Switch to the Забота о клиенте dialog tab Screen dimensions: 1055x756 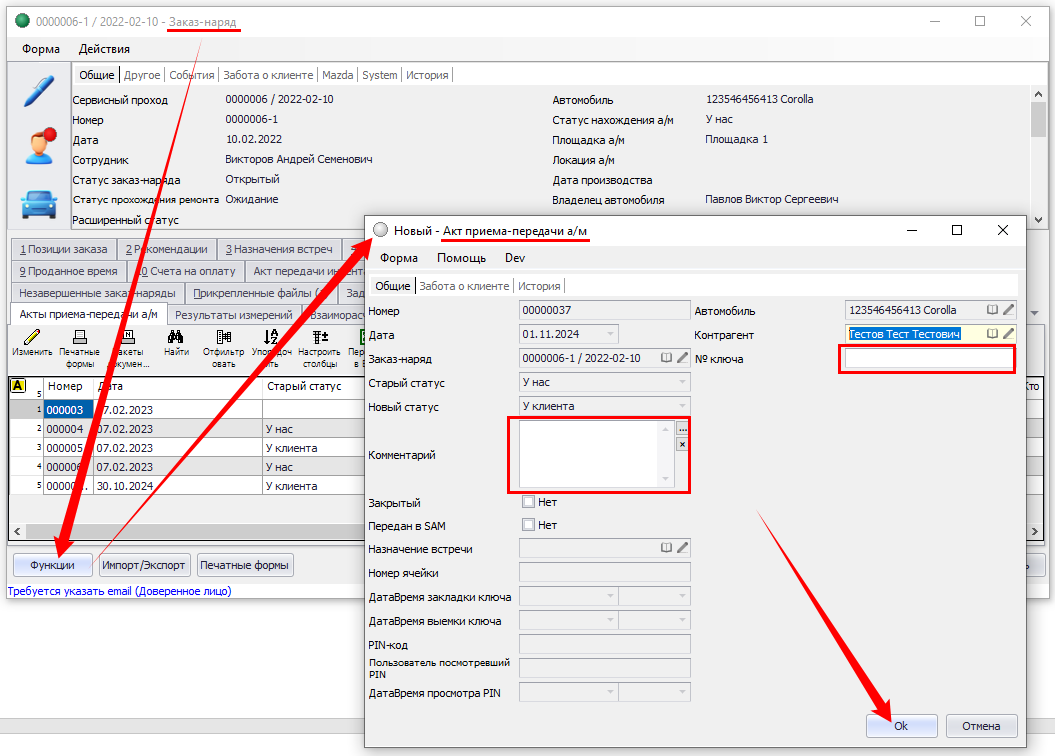pyautogui.click(x=464, y=286)
